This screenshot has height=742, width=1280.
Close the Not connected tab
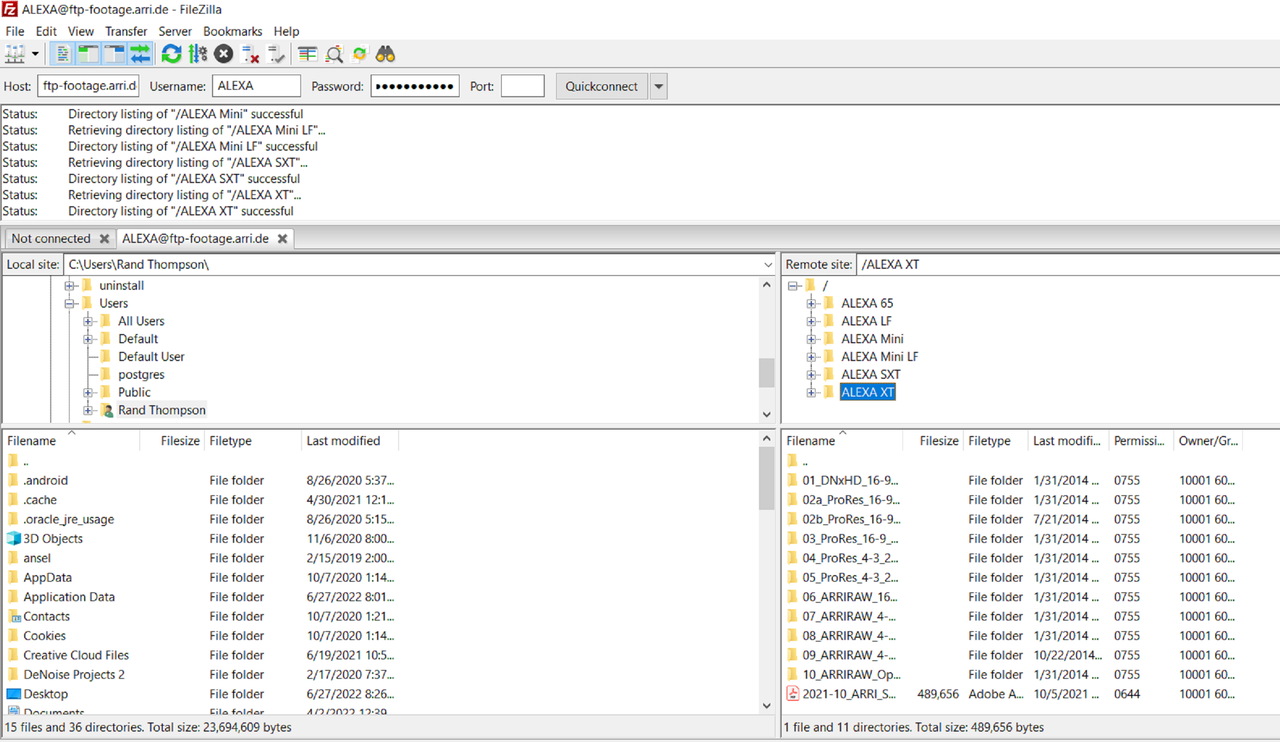click(103, 239)
